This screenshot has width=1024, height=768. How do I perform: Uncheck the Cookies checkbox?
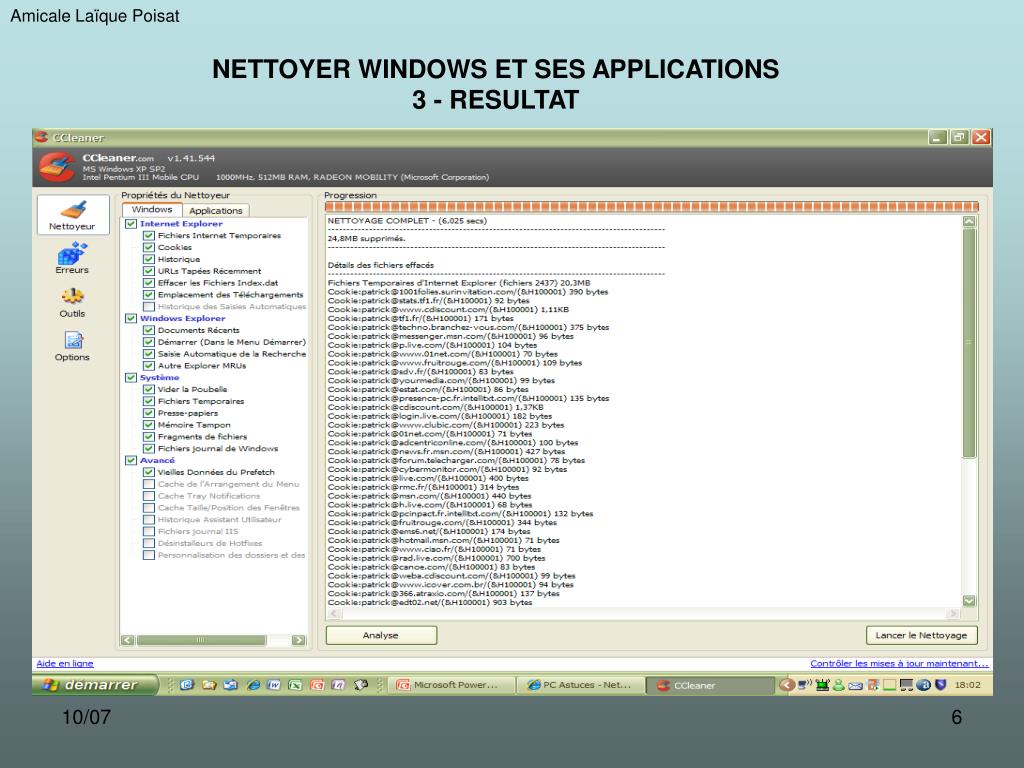coord(149,248)
